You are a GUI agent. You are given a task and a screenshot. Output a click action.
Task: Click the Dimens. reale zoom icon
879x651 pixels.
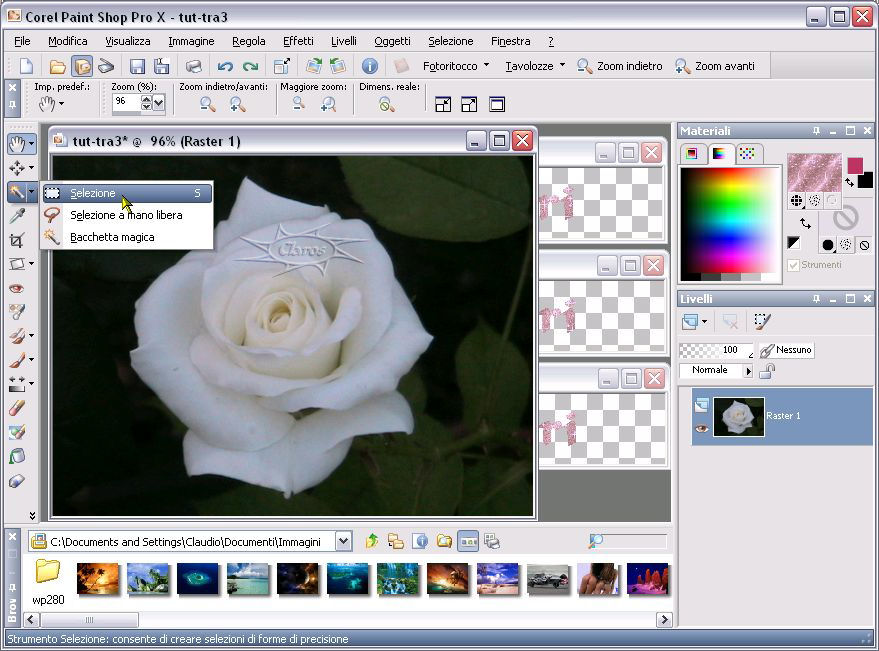coord(386,104)
